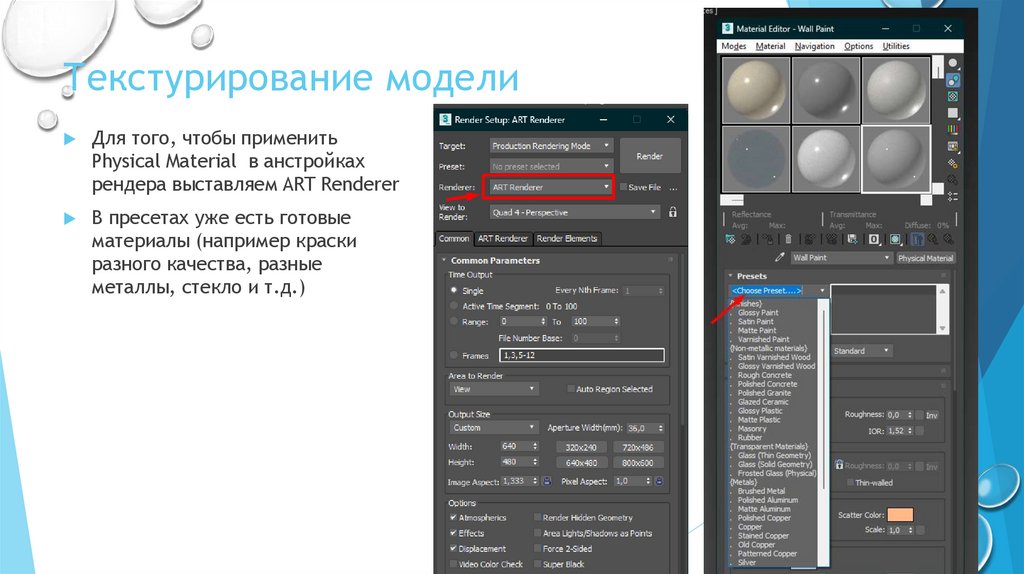Click the Material ID Channel icon
Viewport: 1024px width, 574px height.
[874, 239]
